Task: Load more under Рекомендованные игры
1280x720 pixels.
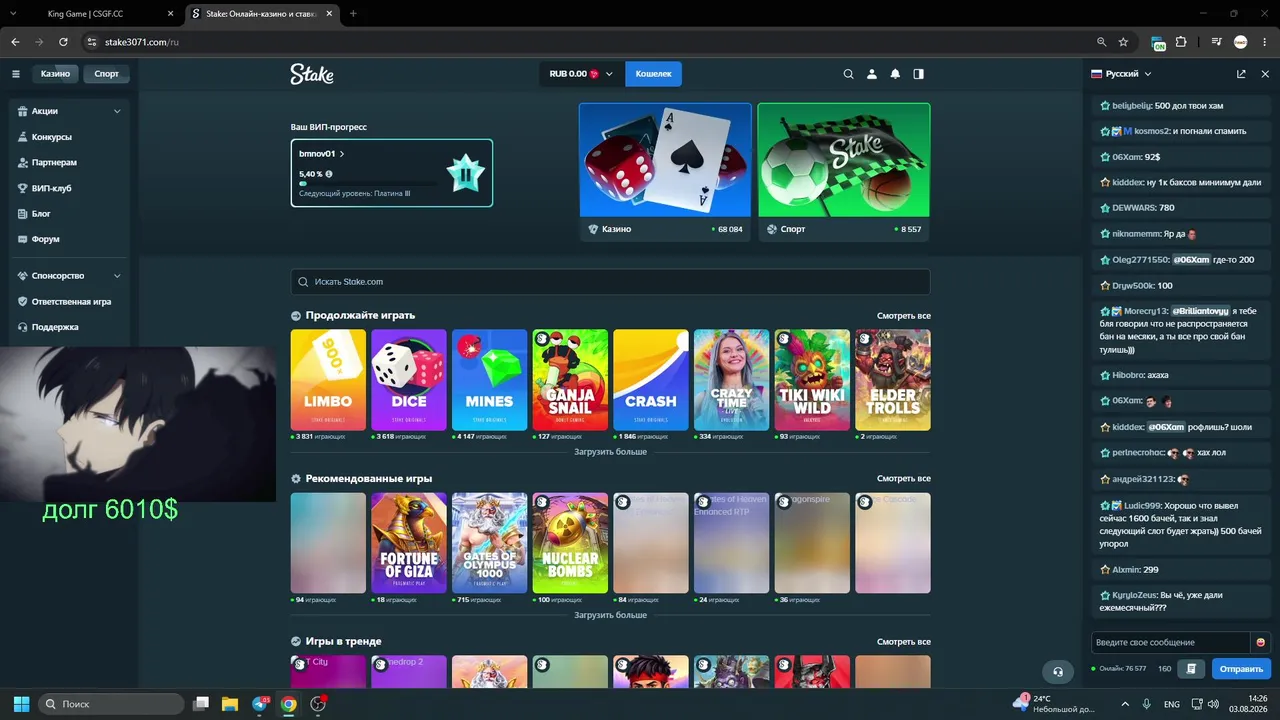Action: [x=610, y=615]
